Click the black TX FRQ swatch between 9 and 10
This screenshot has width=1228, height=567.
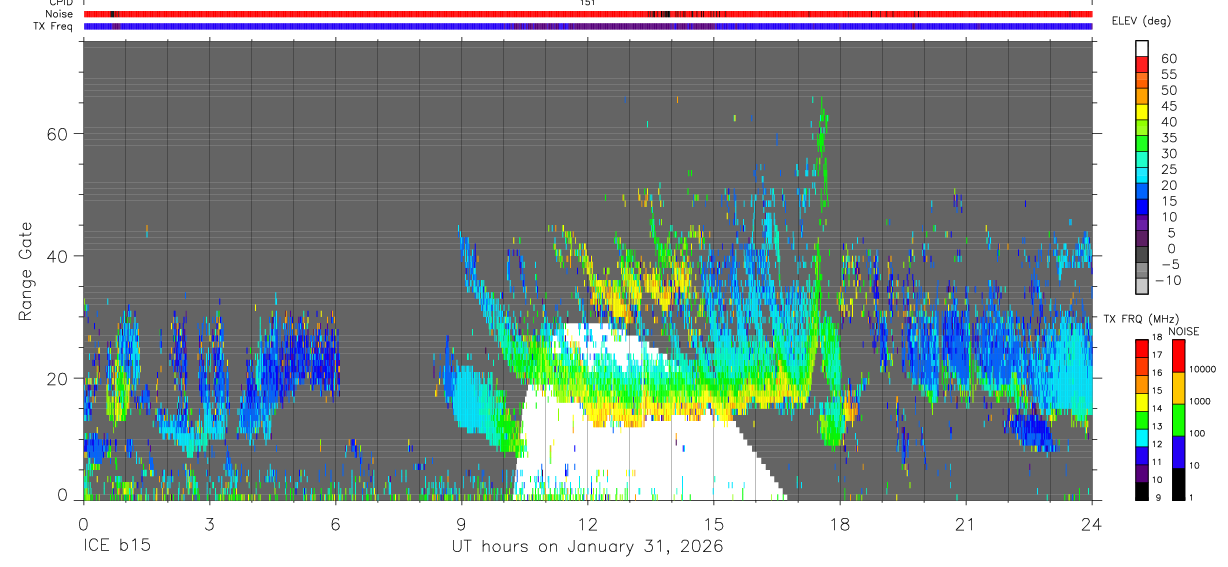click(x=1141, y=491)
